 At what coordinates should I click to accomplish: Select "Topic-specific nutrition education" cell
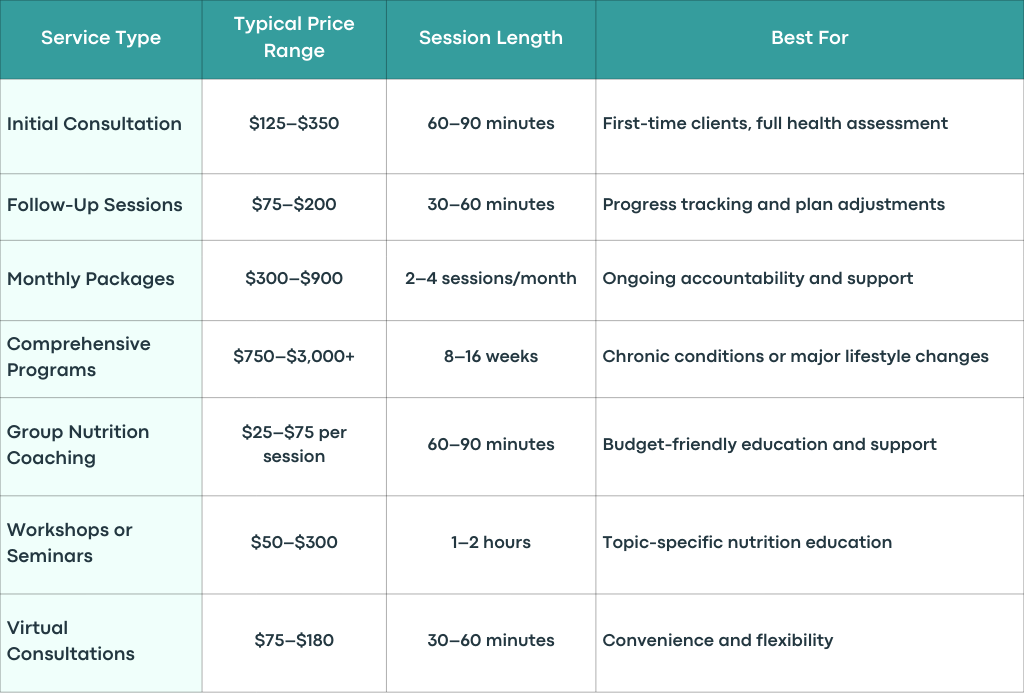click(x=810, y=544)
